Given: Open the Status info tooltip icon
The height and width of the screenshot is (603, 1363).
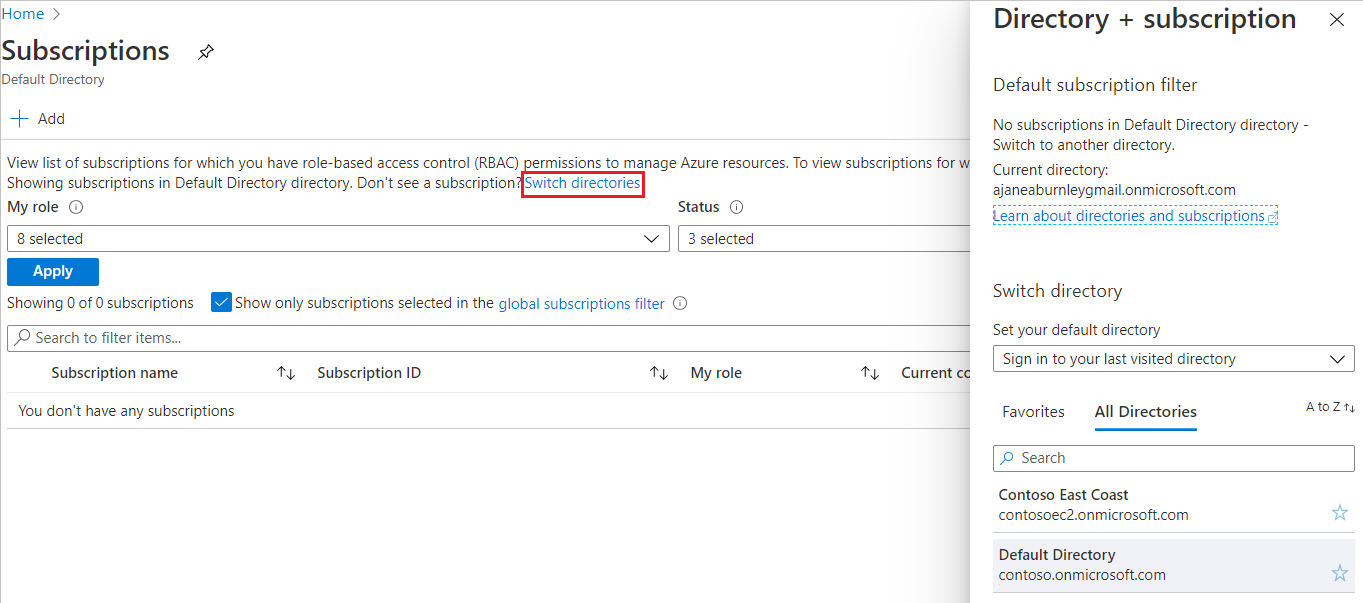Looking at the screenshot, I should 737,207.
